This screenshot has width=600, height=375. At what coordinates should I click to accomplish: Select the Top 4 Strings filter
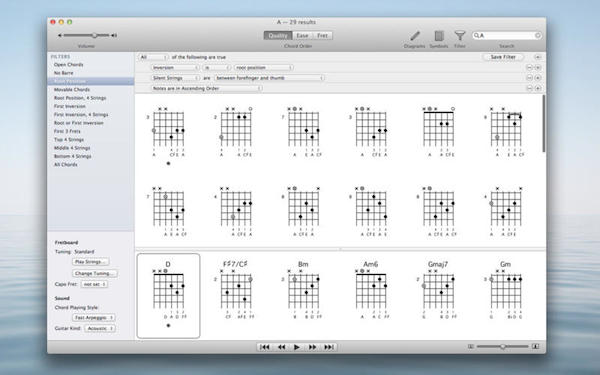(69, 140)
